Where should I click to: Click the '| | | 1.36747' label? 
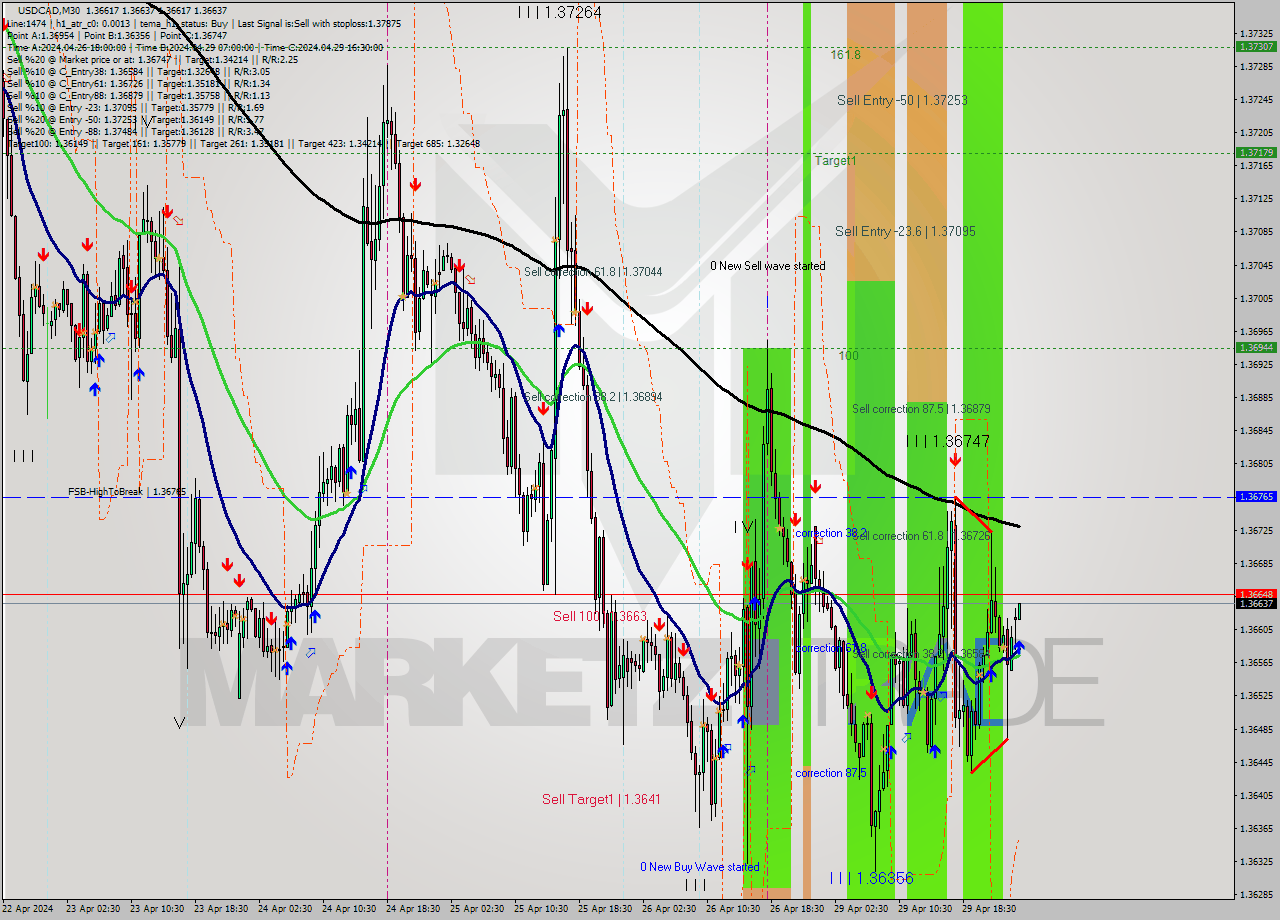pos(948,441)
